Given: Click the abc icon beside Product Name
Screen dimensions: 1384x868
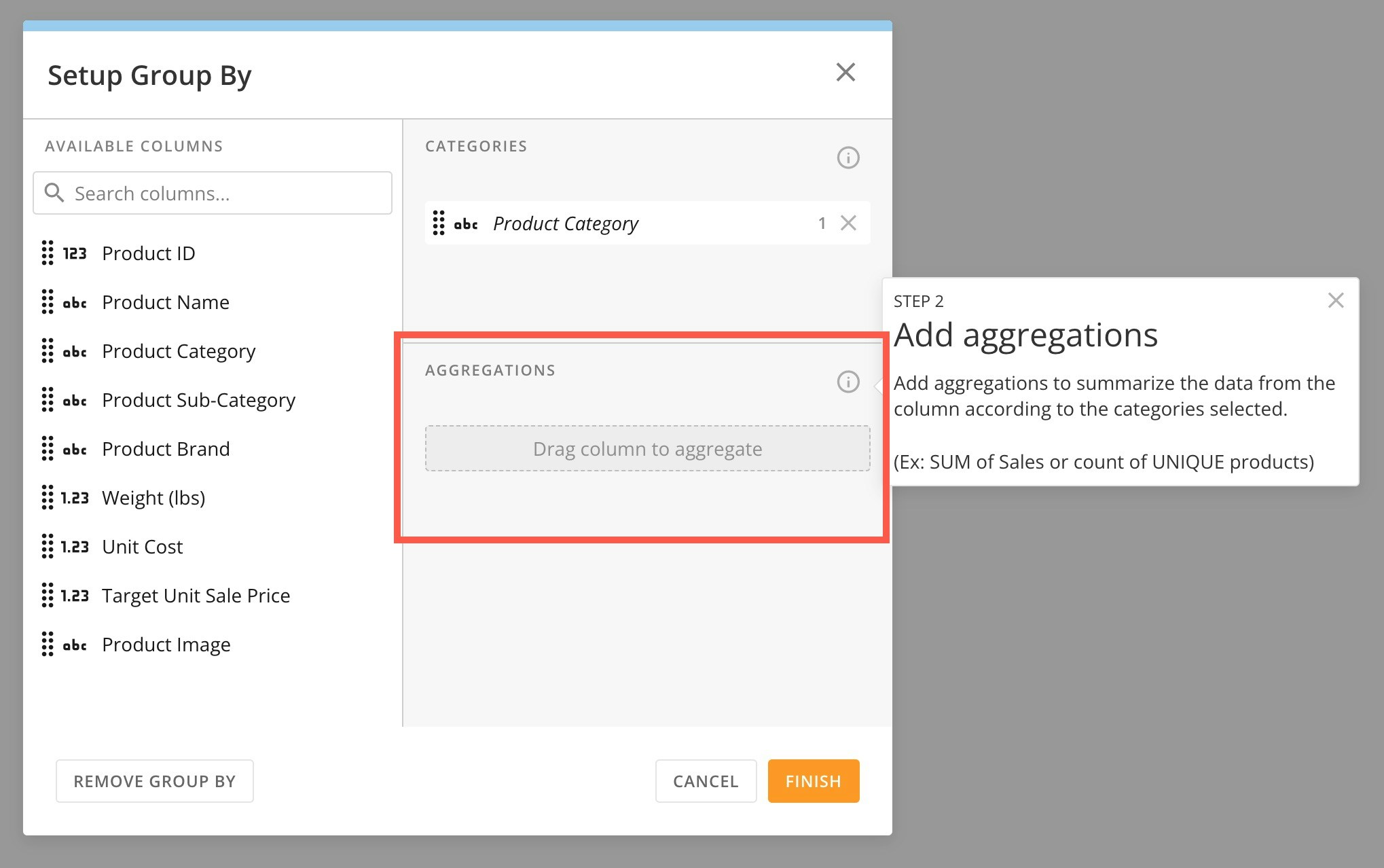Looking at the screenshot, I should pos(75,302).
